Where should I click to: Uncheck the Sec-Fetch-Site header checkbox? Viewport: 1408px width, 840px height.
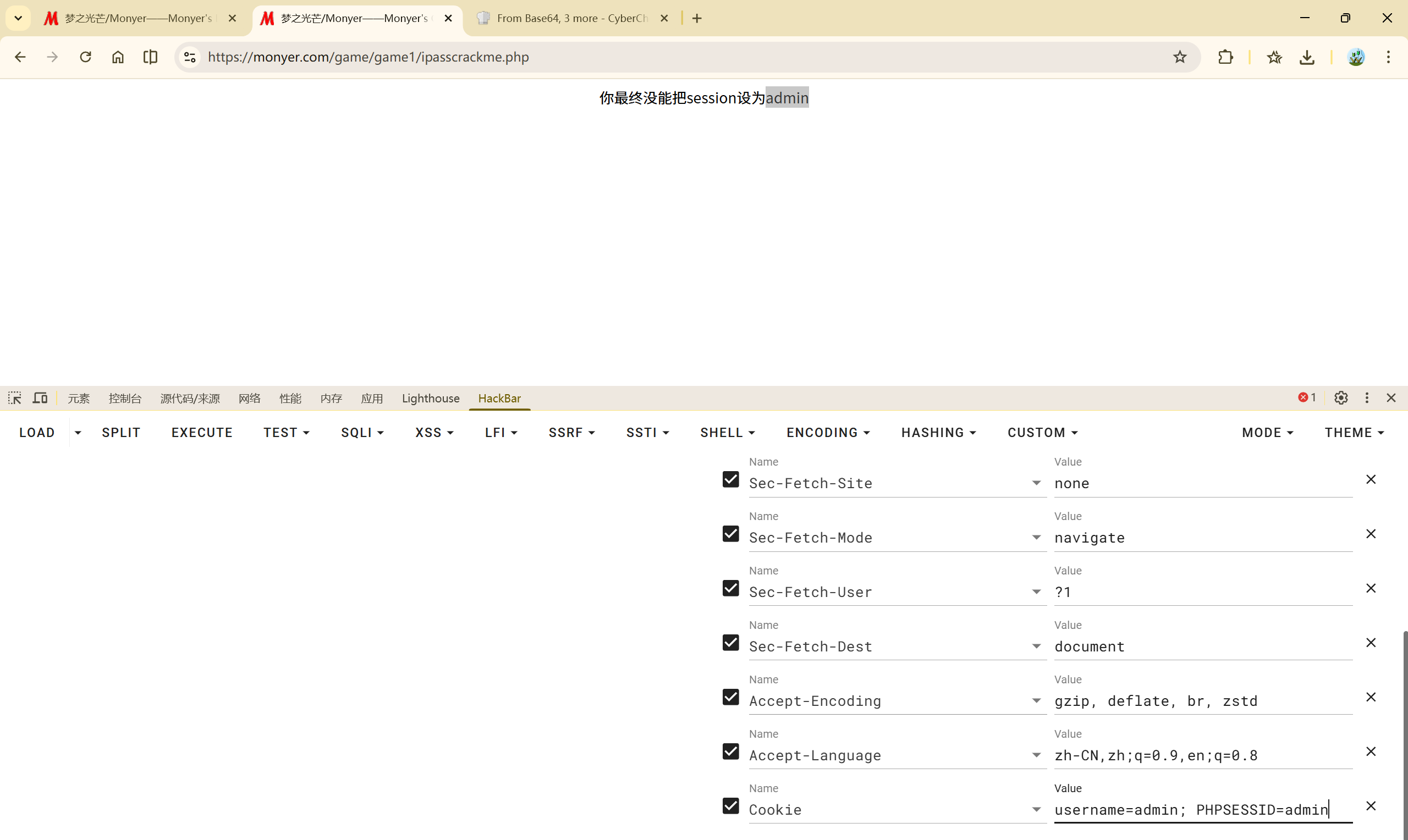point(730,479)
